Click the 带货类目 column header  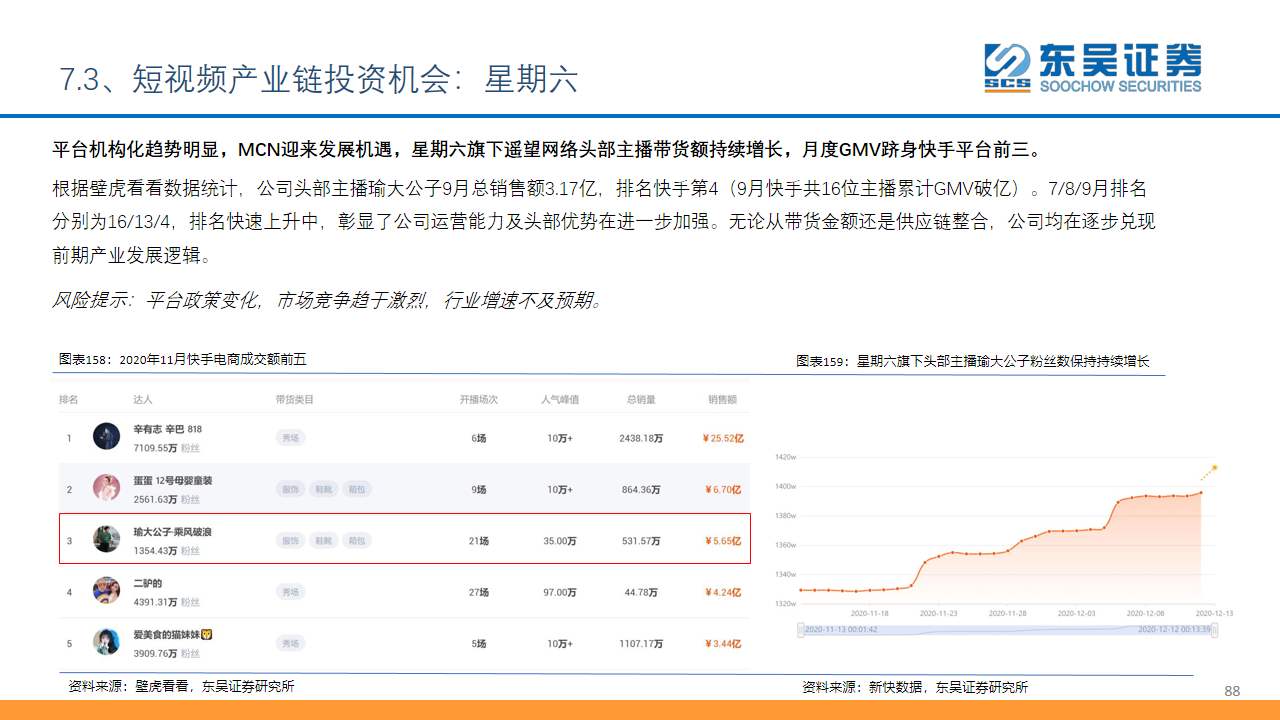tap(294, 399)
